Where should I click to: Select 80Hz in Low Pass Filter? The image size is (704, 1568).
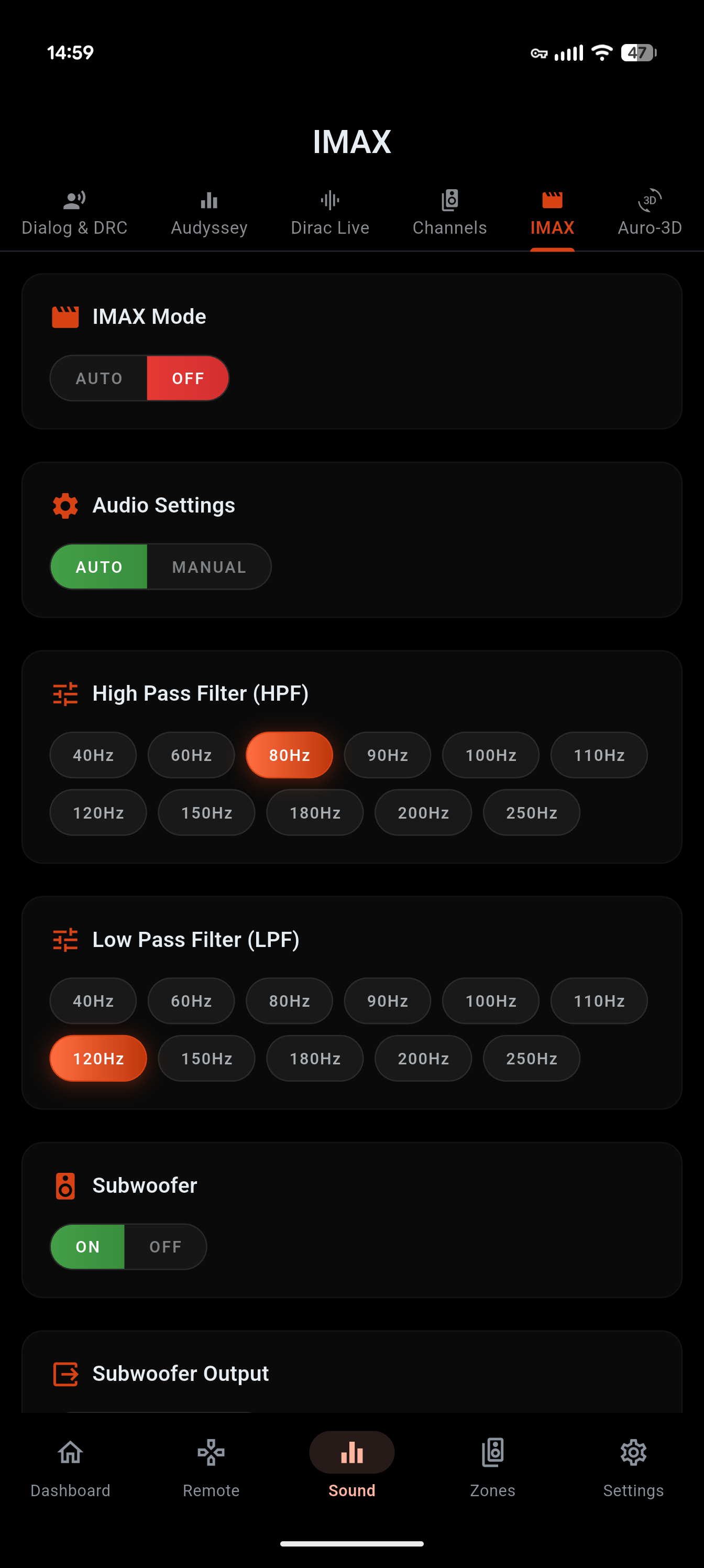[289, 1000]
